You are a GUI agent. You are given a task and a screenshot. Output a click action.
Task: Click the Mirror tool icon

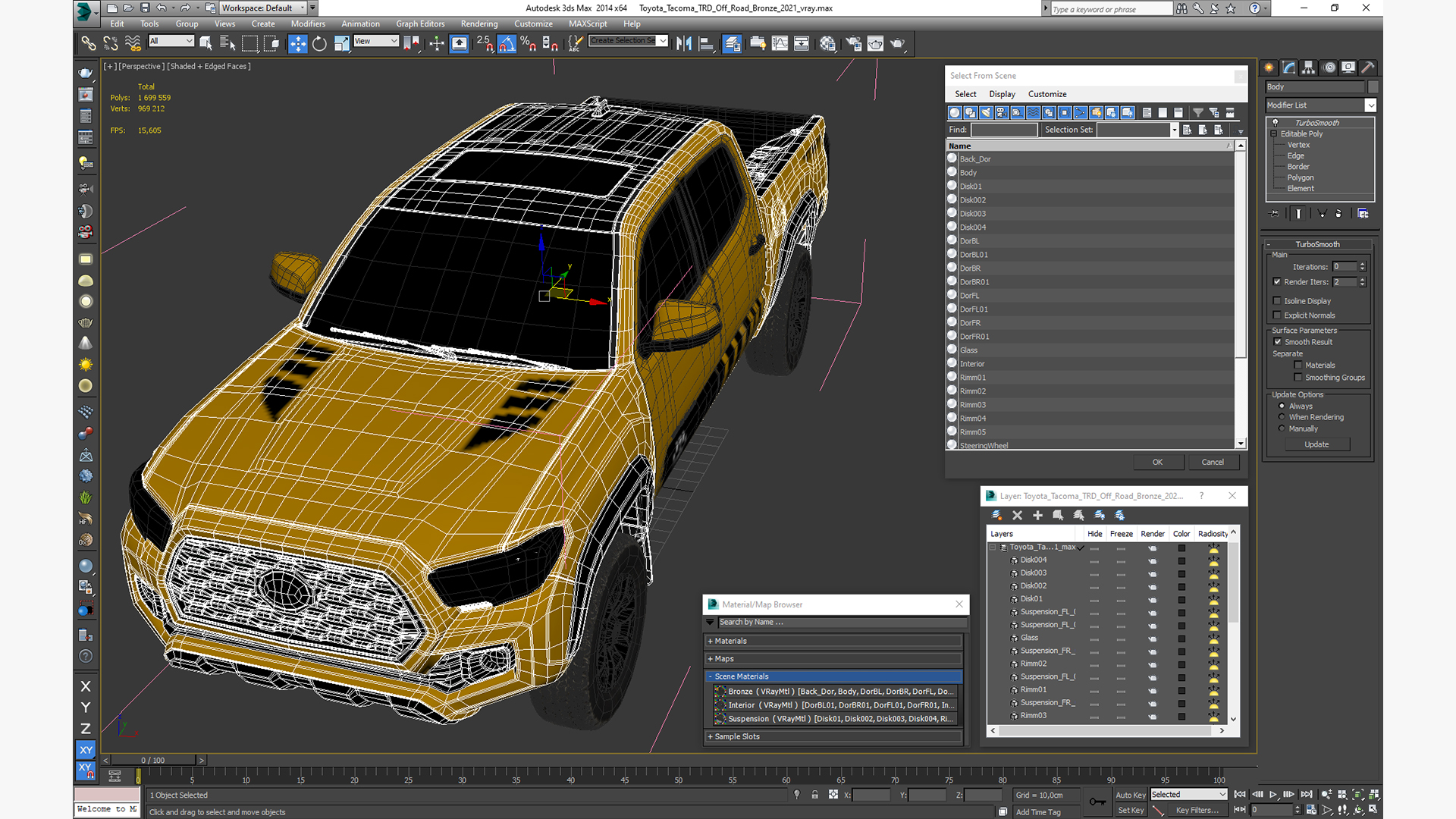pyautogui.click(x=684, y=44)
